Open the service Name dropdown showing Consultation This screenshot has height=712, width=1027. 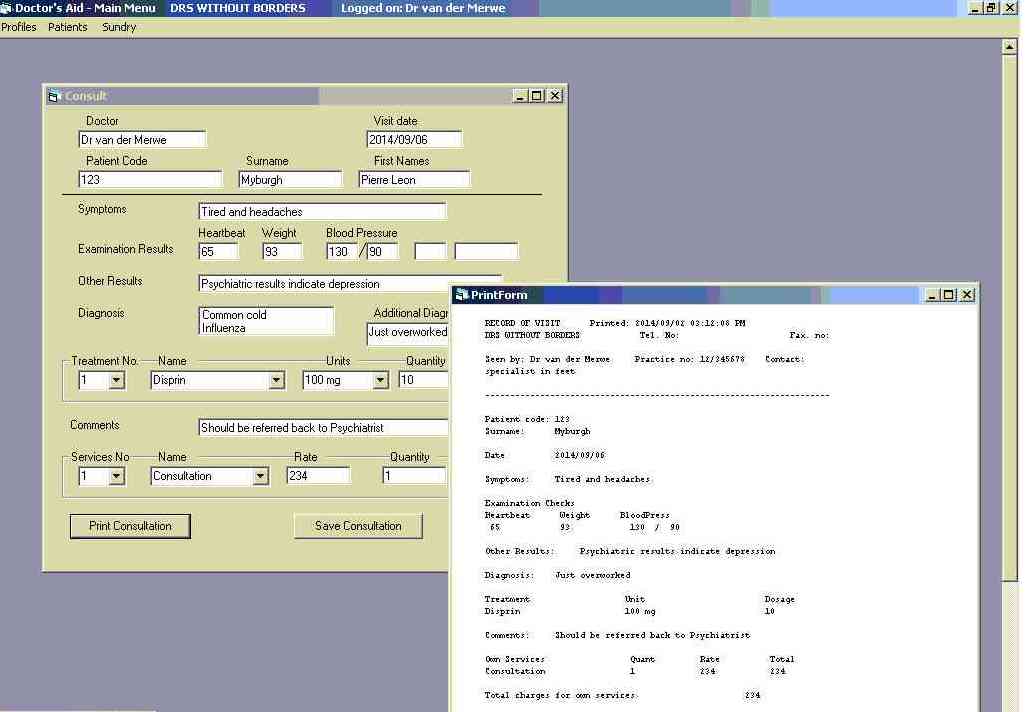[x=260, y=477]
